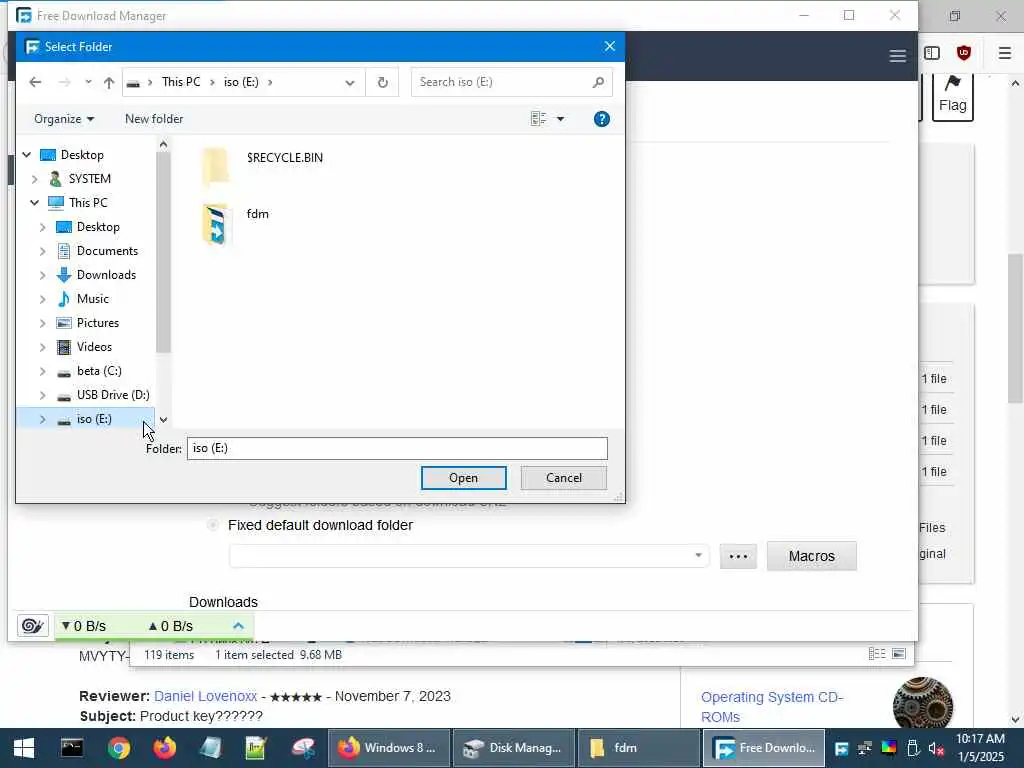Open Firefox sidebar toggle icon
The height and width of the screenshot is (768, 1024).
932,53
